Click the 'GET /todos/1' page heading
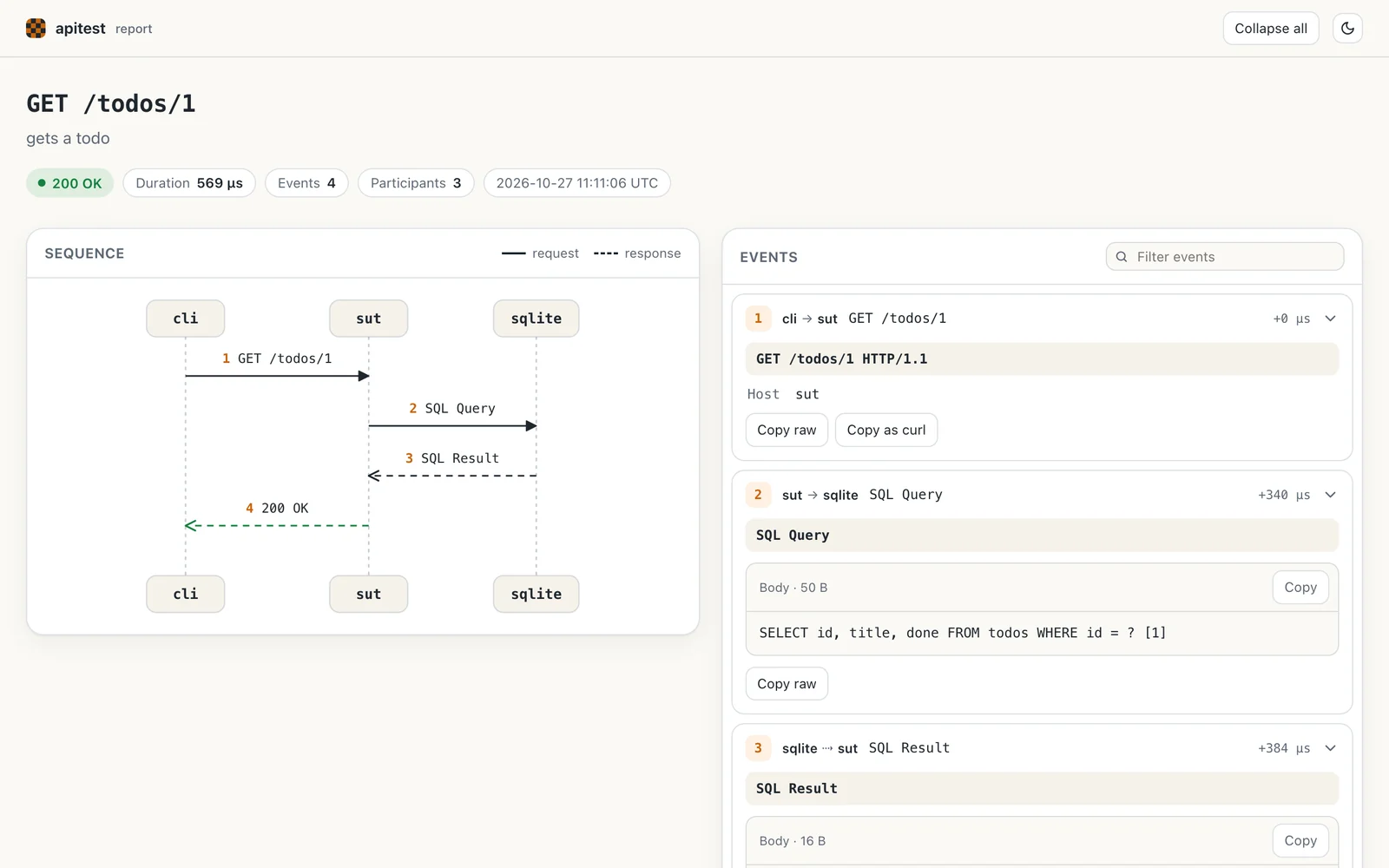The height and width of the screenshot is (868, 1389). click(111, 103)
